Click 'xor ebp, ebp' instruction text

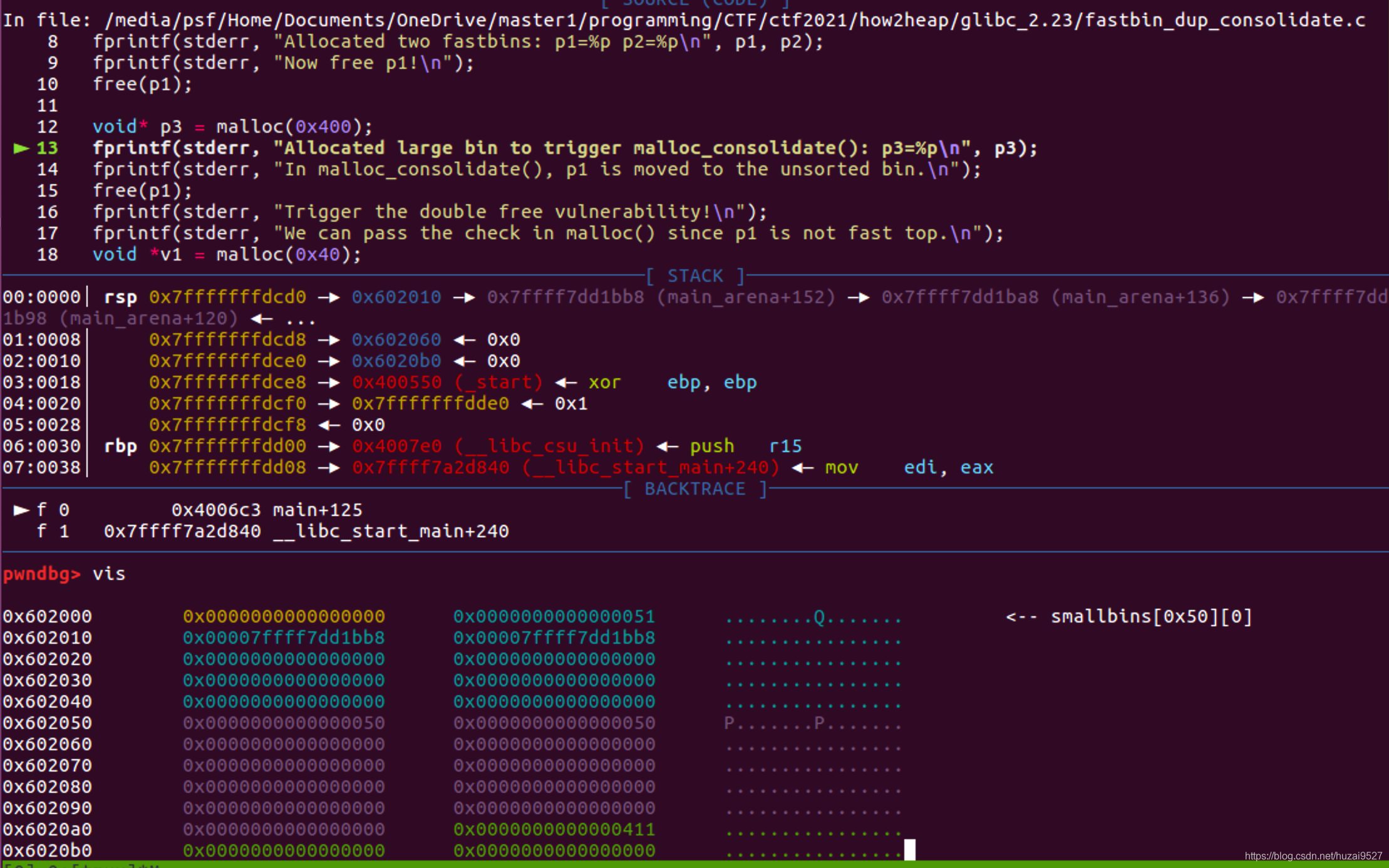click(673, 383)
